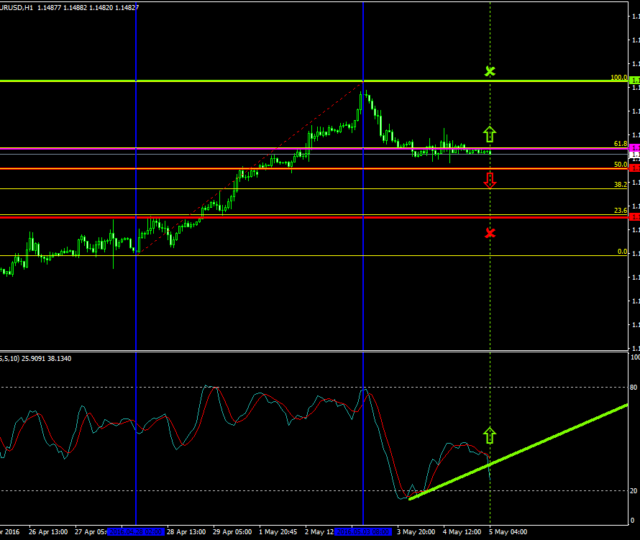Click the stochastic level 80 scale label

(633, 387)
